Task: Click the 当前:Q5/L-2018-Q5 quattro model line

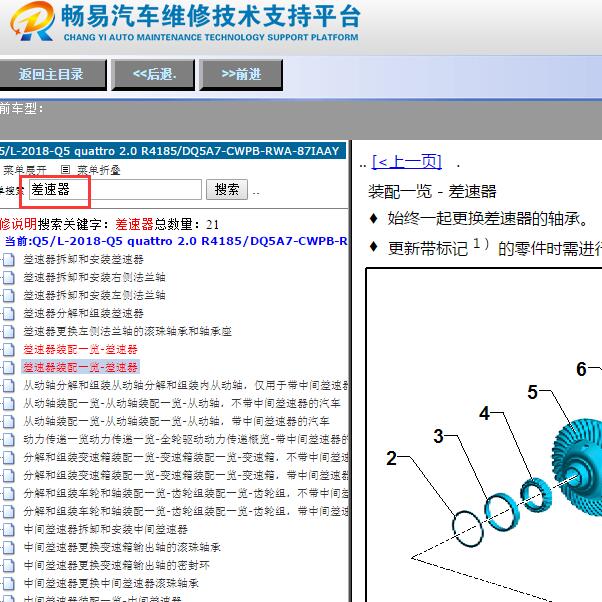Action: click(x=176, y=241)
